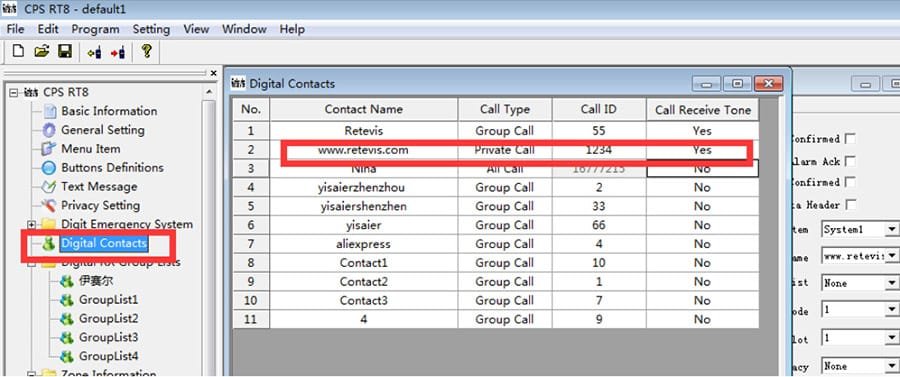Click the tree panel scrollbar up arrow

pyautogui.click(x=208, y=92)
